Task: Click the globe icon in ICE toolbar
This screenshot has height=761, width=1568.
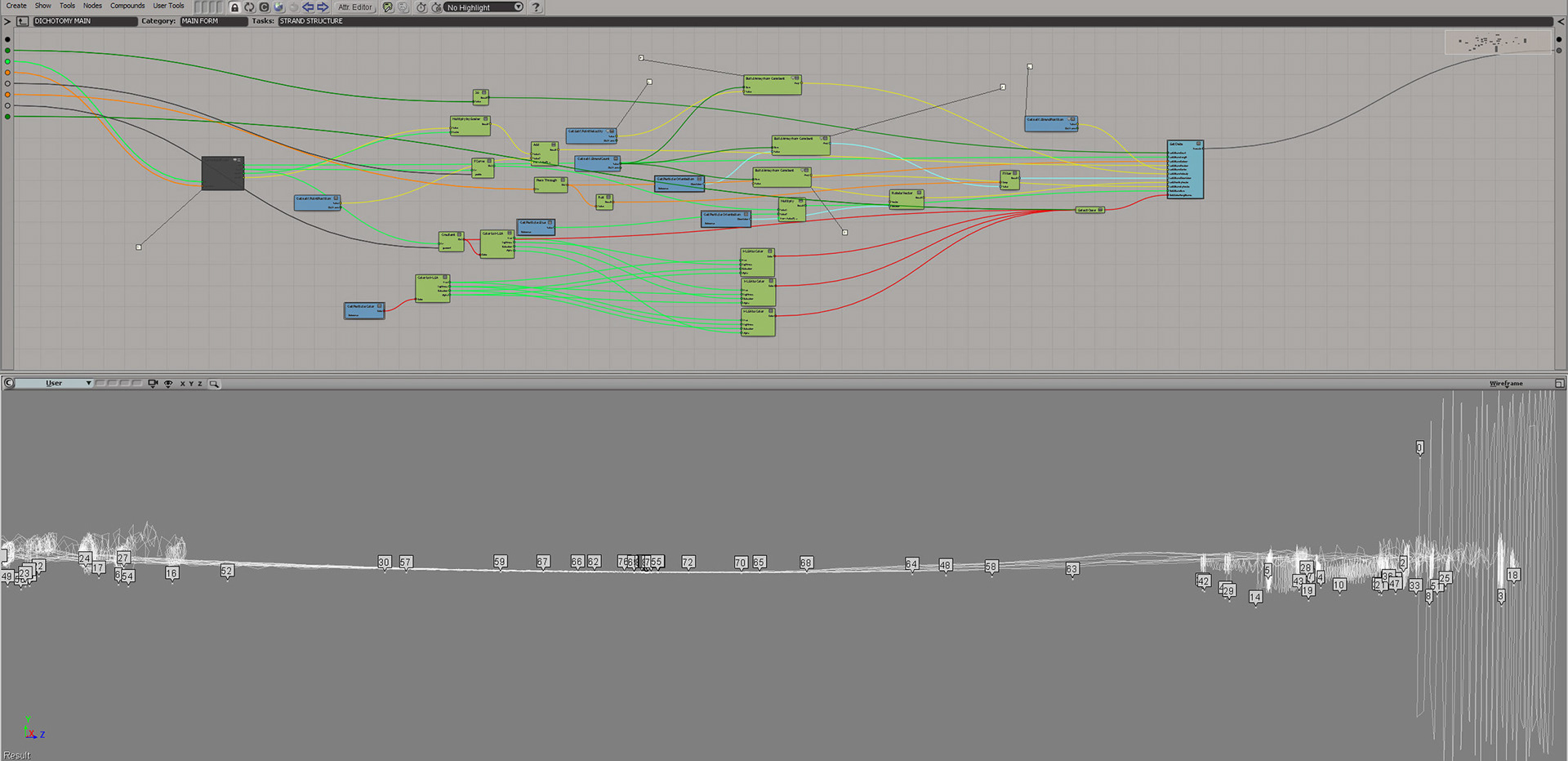Action: [x=278, y=7]
